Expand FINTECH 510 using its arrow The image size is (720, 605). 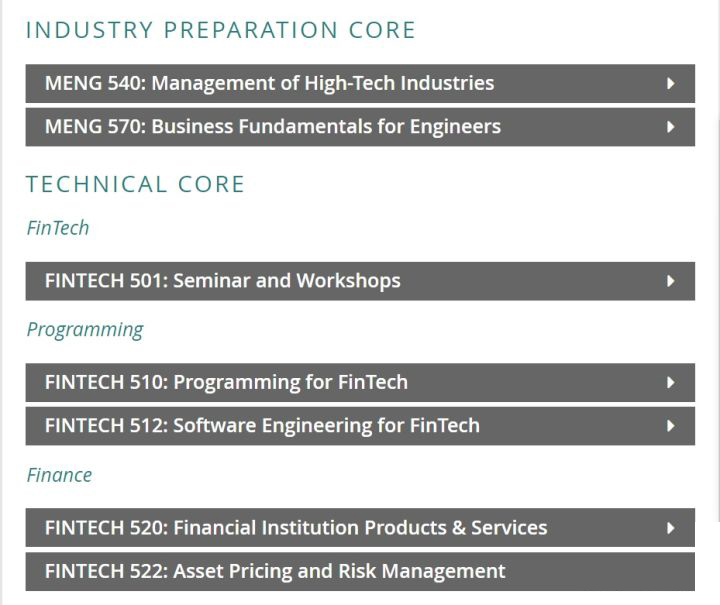[671, 382]
